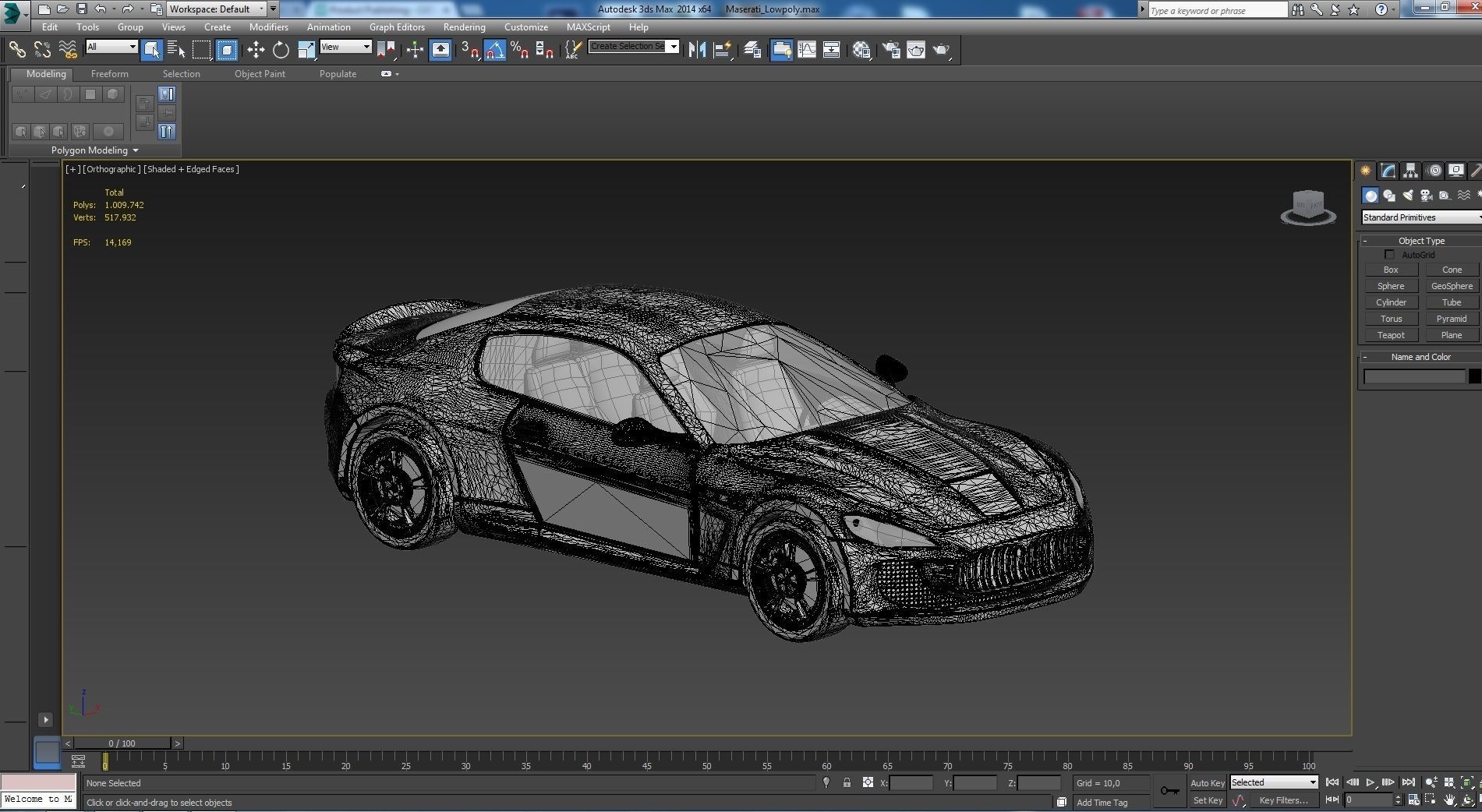Open Create Selection Set dropdown
The image size is (1482, 812).
[x=634, y=46]
